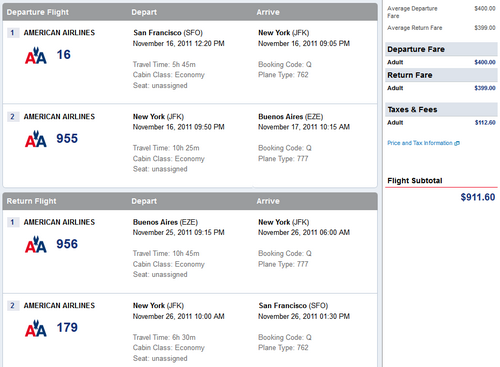Click American Airlines logo for flight 179

36,328
